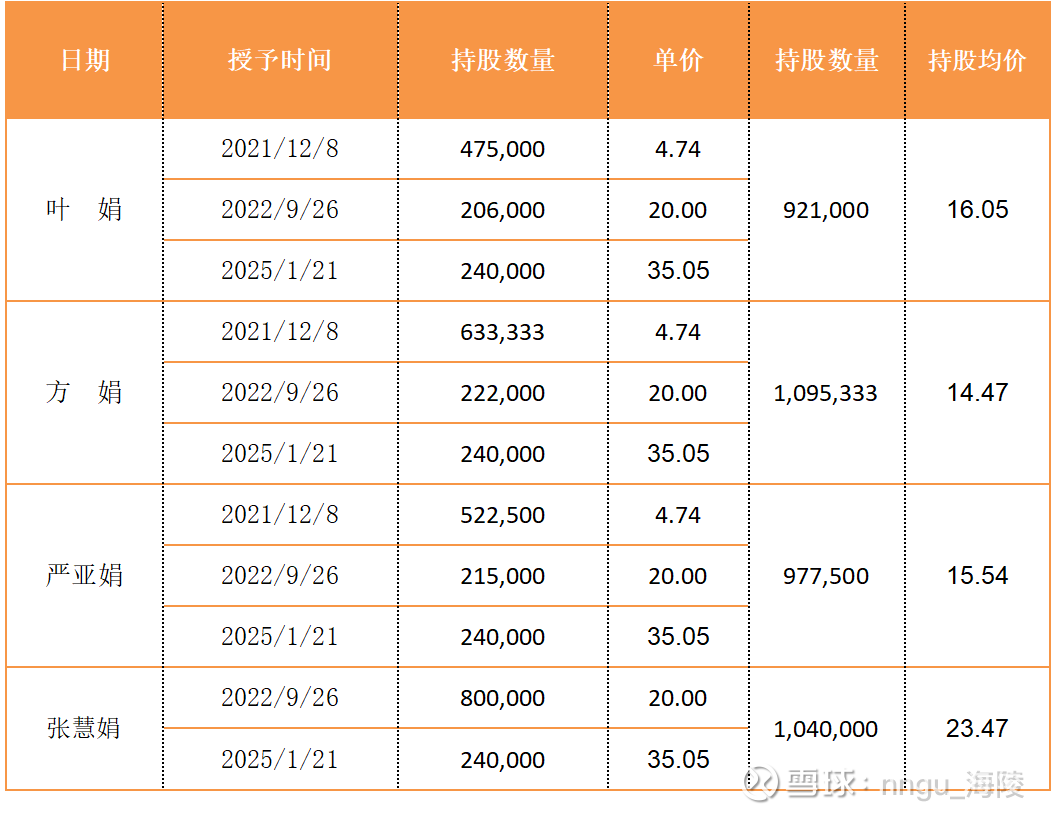Click the 475,000 shares cell
1055x816 pixels.
click(503, 150)
